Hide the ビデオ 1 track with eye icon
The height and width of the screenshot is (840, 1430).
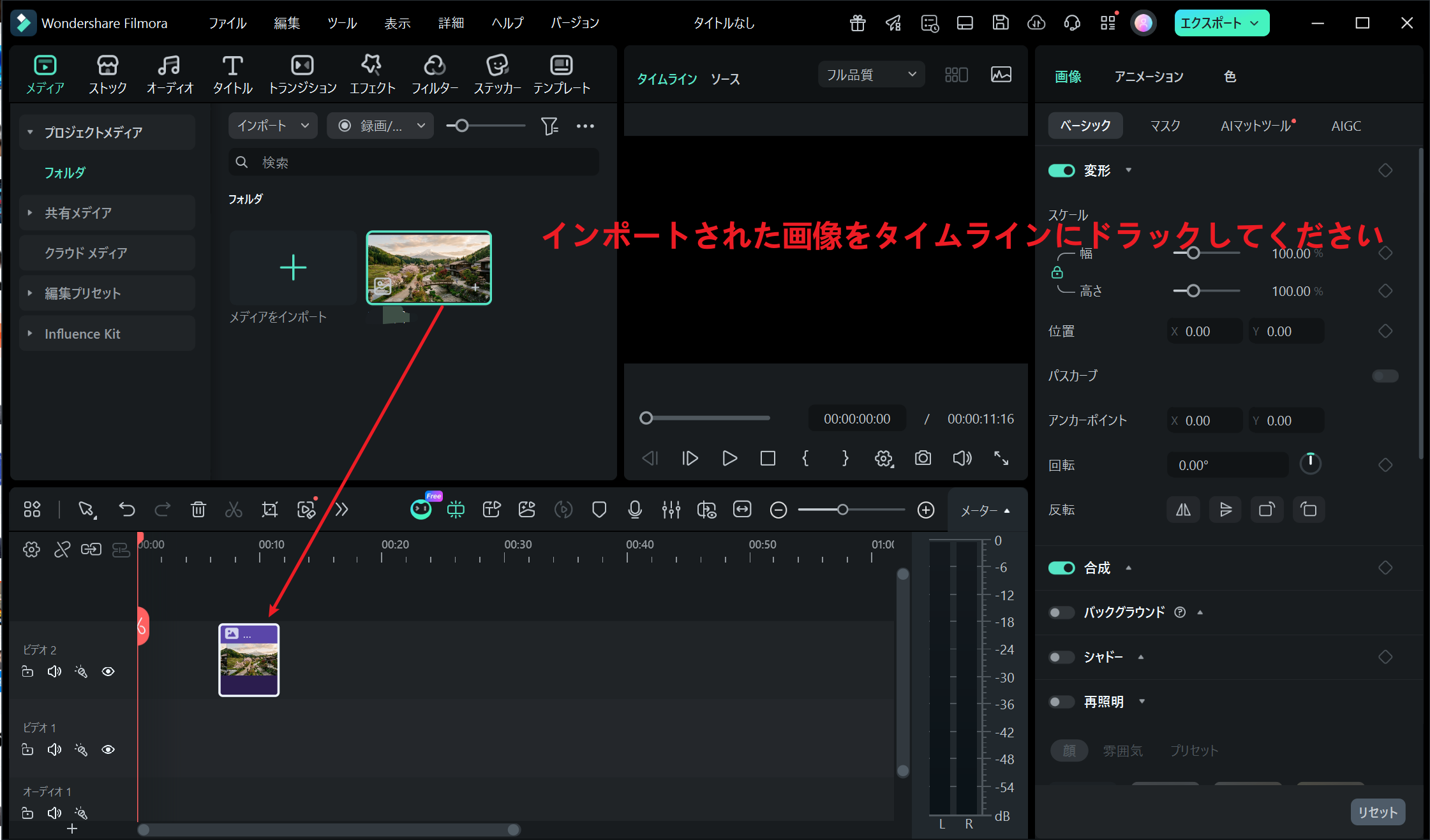click(108, 749)
